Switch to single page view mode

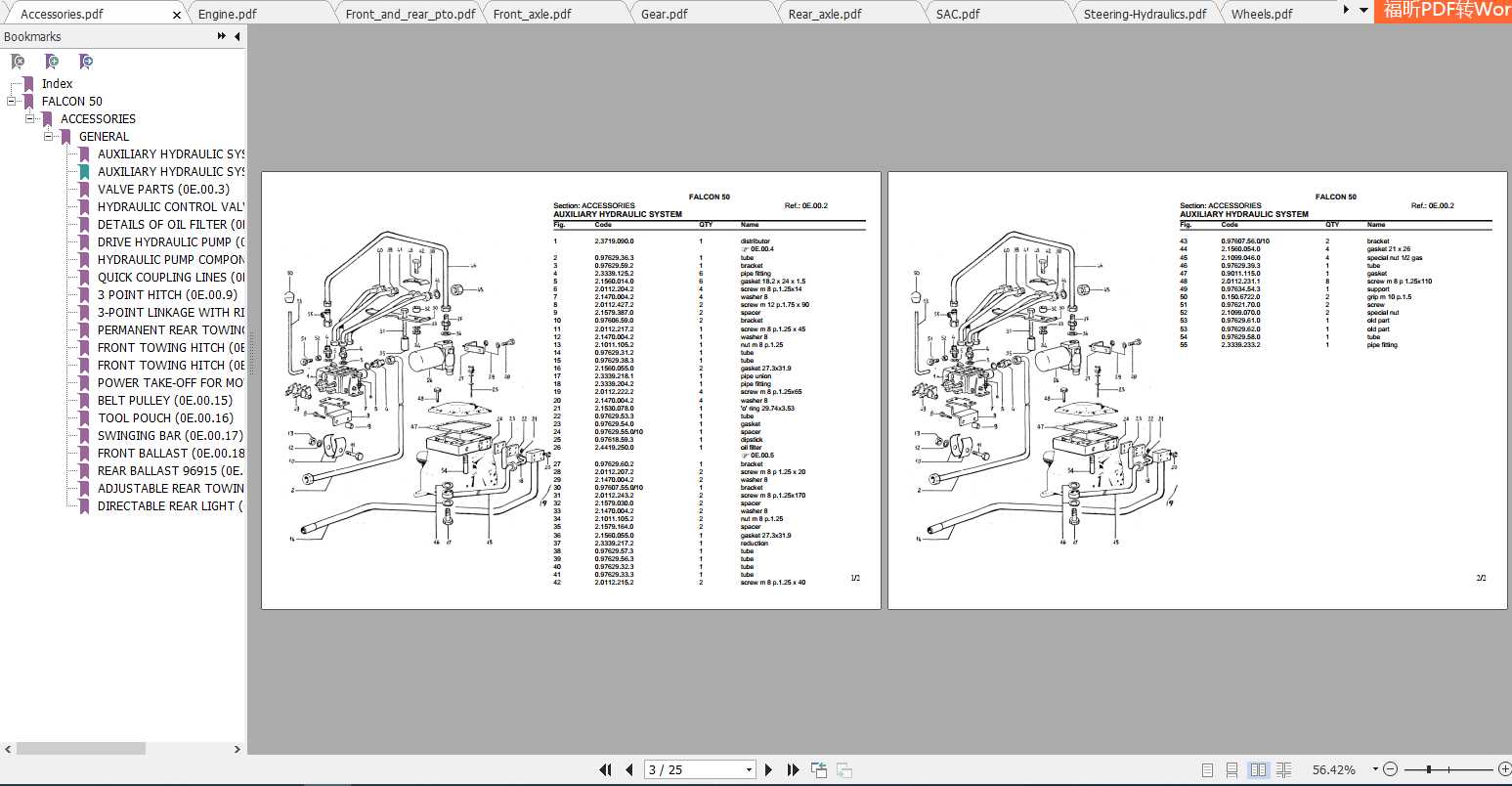click(1206, 769)
